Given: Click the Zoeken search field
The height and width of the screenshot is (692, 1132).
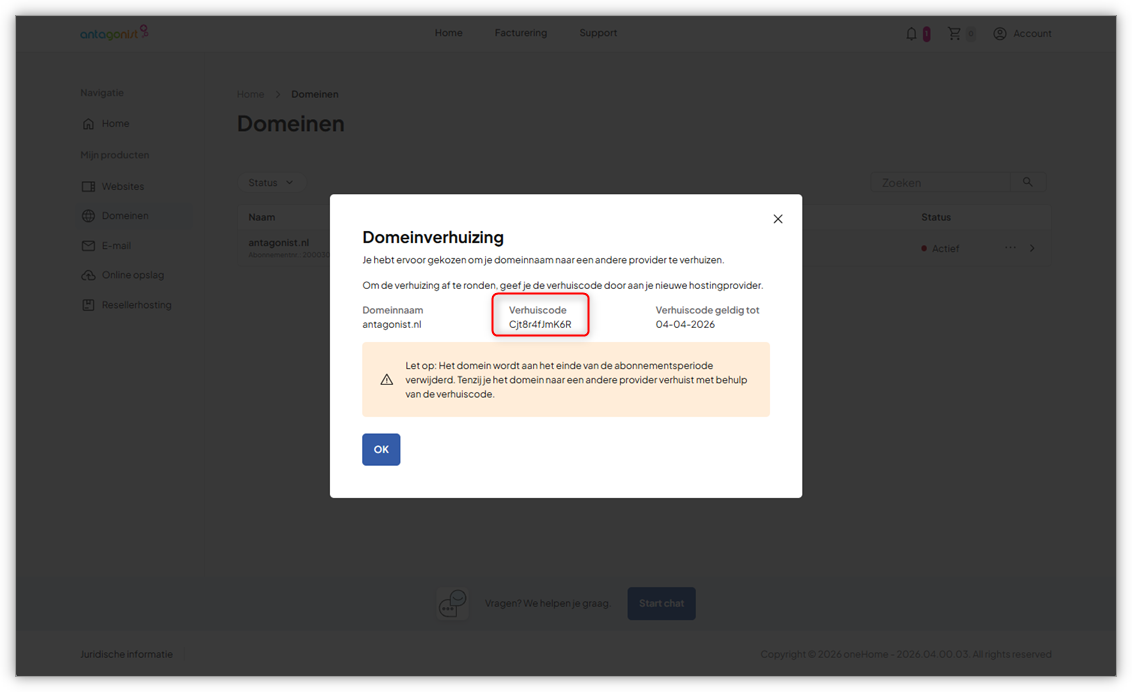Looking at the screenshot, I should pyautogui.click(x=940, y=183).
